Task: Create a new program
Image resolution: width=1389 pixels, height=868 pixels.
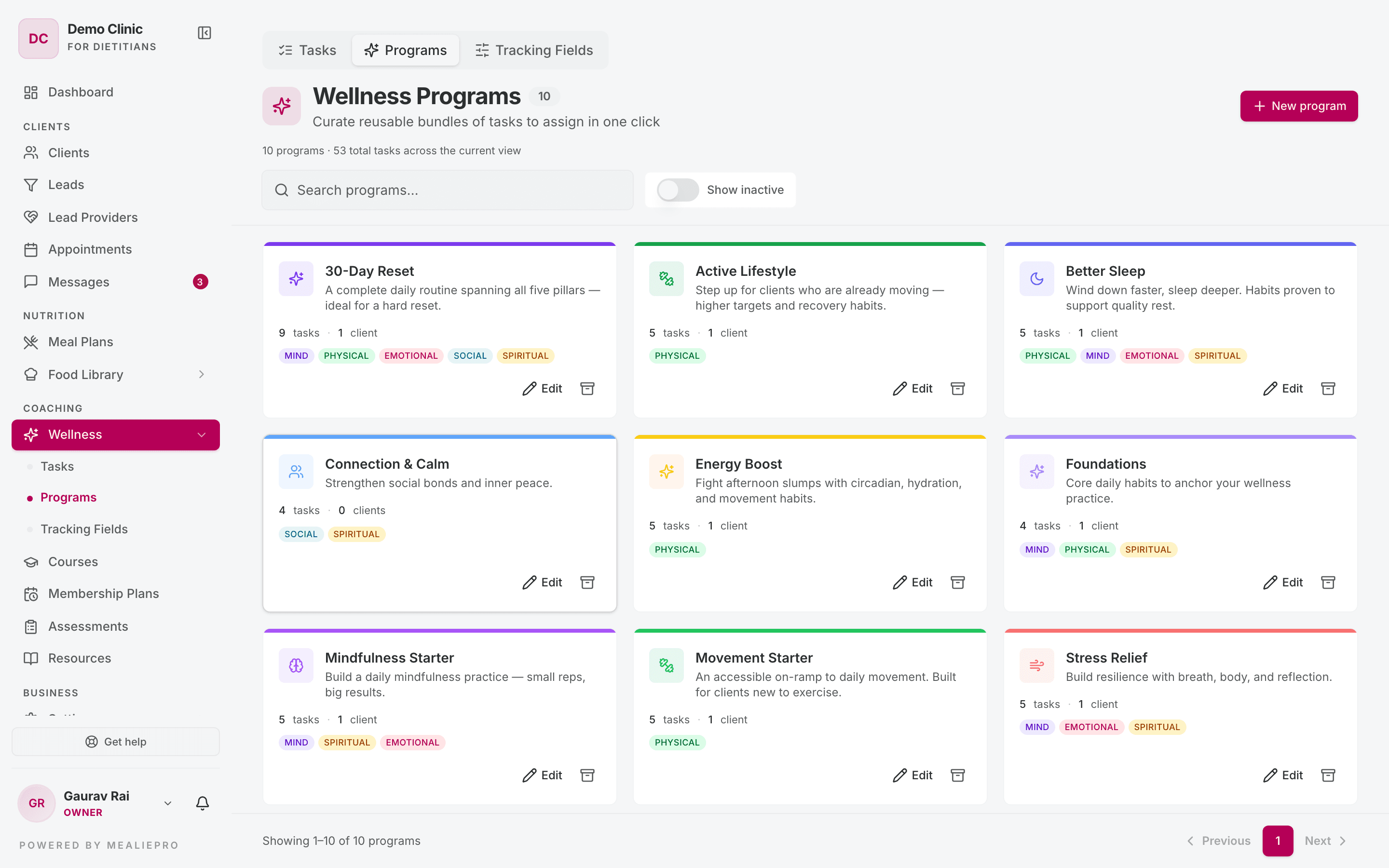Action: tap(1299, 106)
